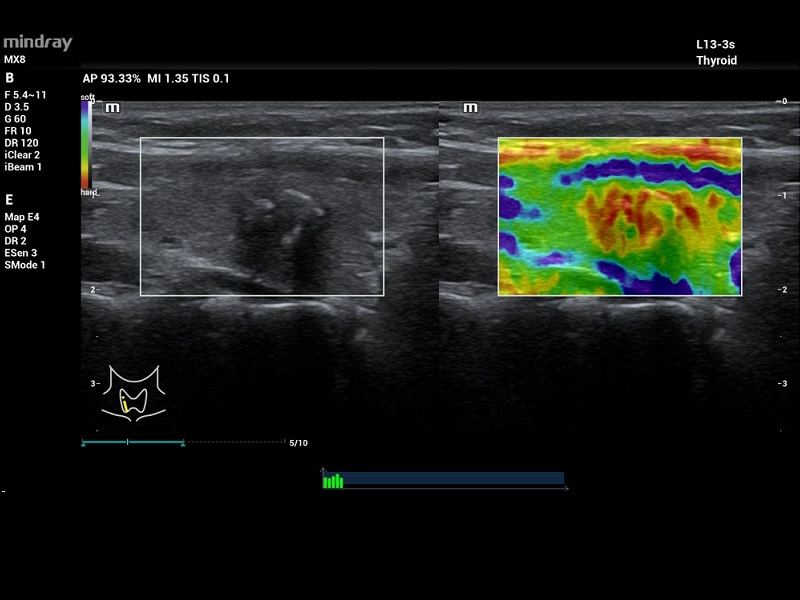This screenshot has height=600, width=800.
Task: Click the L13-3s probe label
Action: coord(716,46)
